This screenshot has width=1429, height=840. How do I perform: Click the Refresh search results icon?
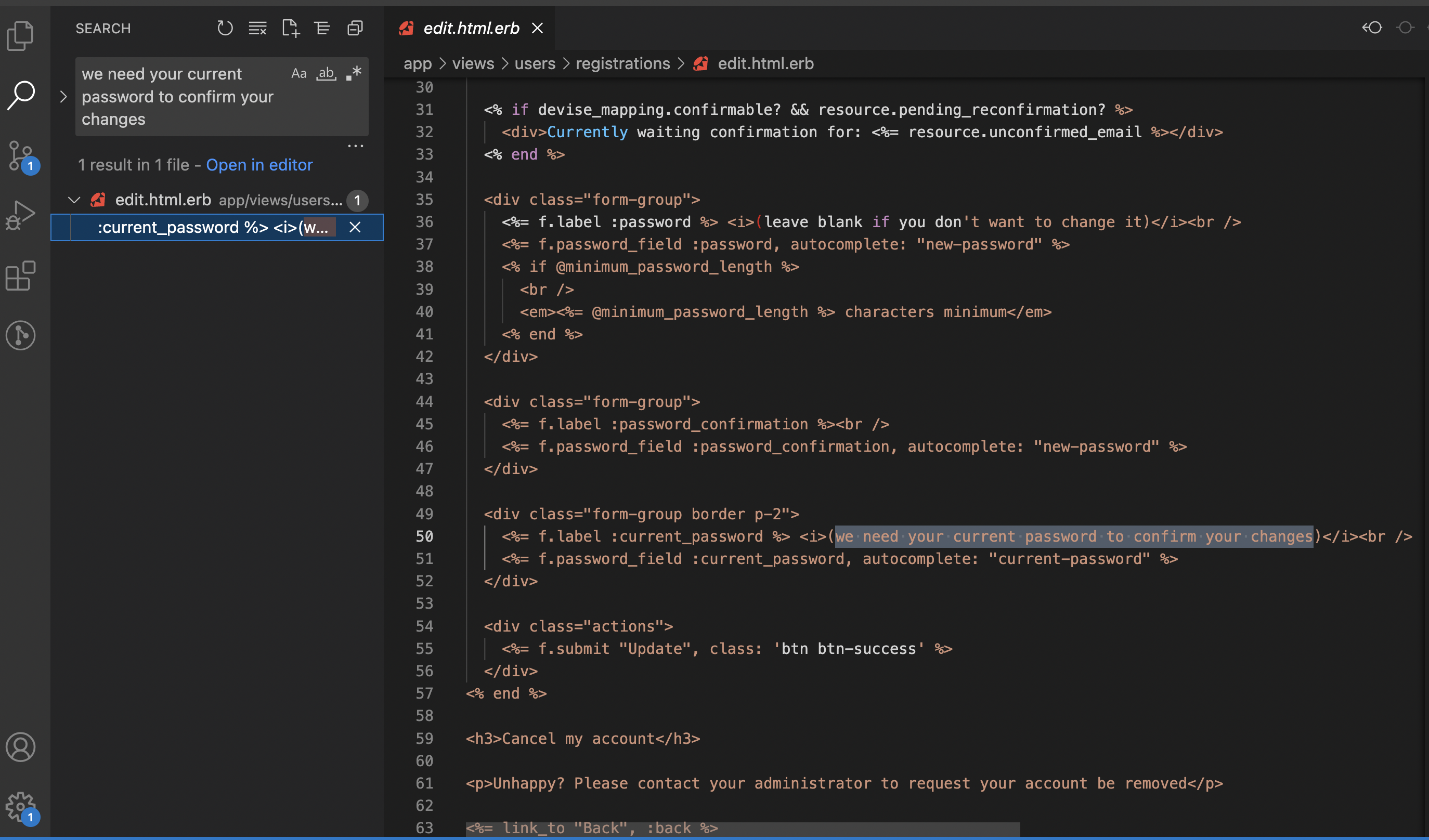[x=225, y=28]
